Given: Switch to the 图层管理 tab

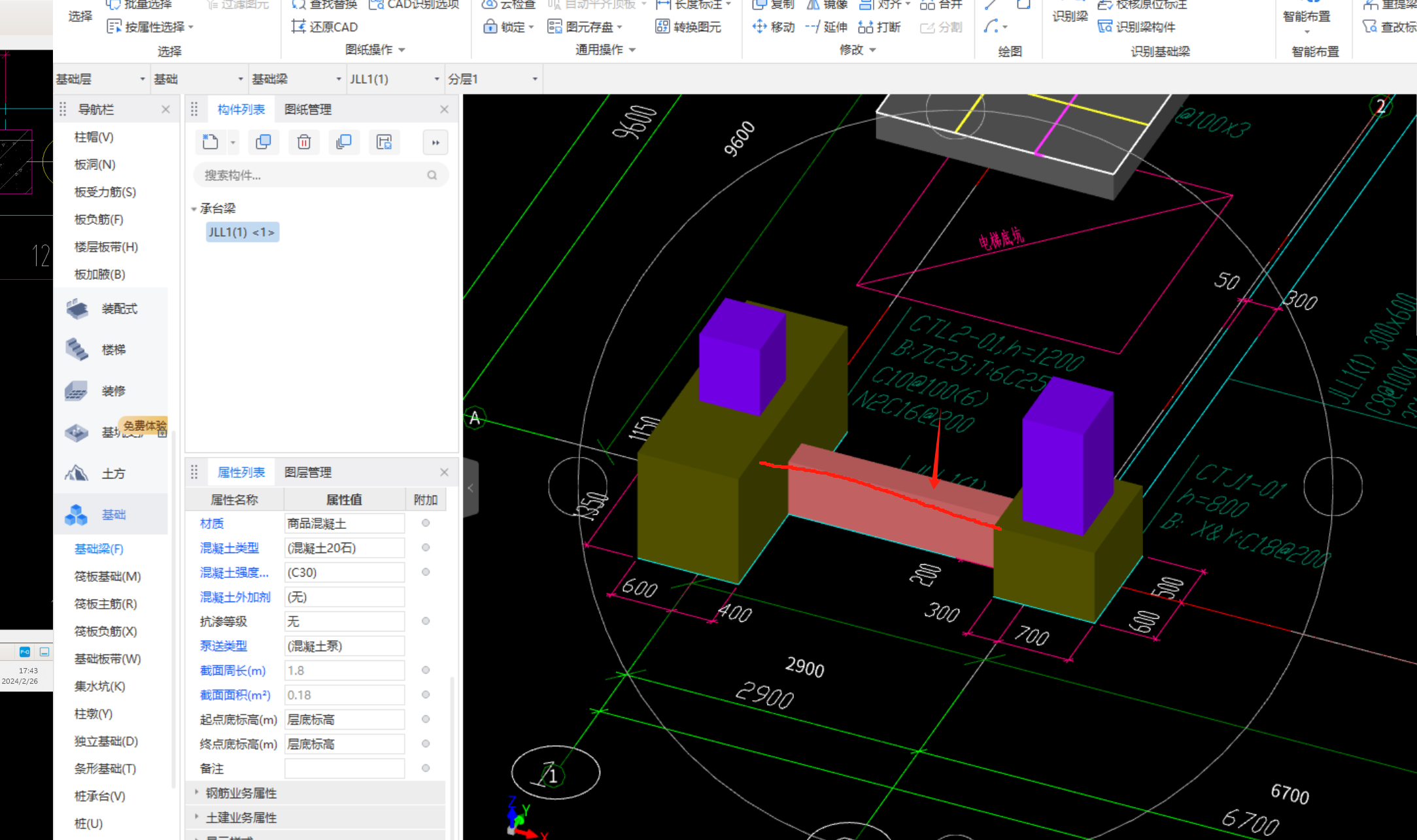Looking at the screenshot, I should tap(308, 472).
